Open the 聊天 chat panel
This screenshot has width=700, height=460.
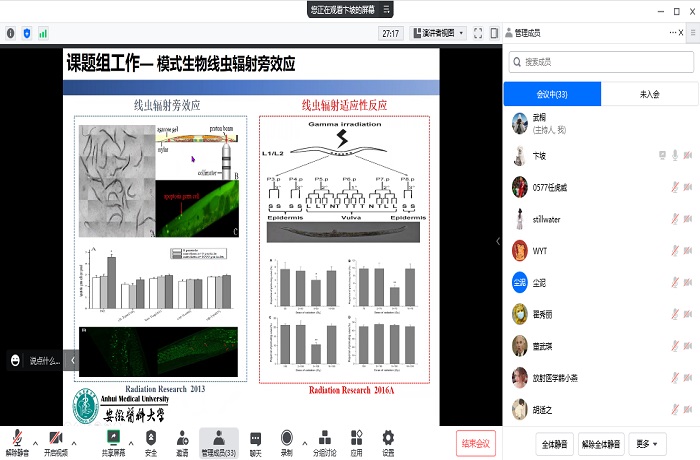coord(255,438)
